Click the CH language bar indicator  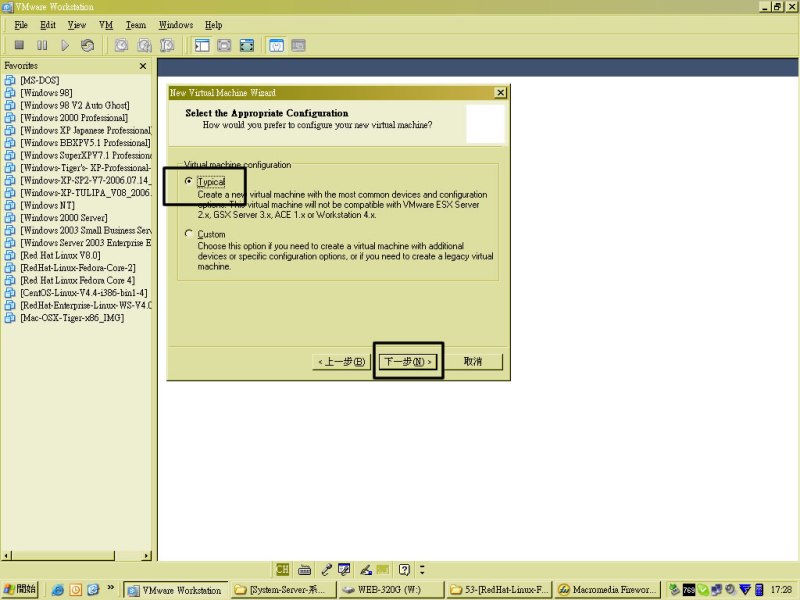coord(282,569)
